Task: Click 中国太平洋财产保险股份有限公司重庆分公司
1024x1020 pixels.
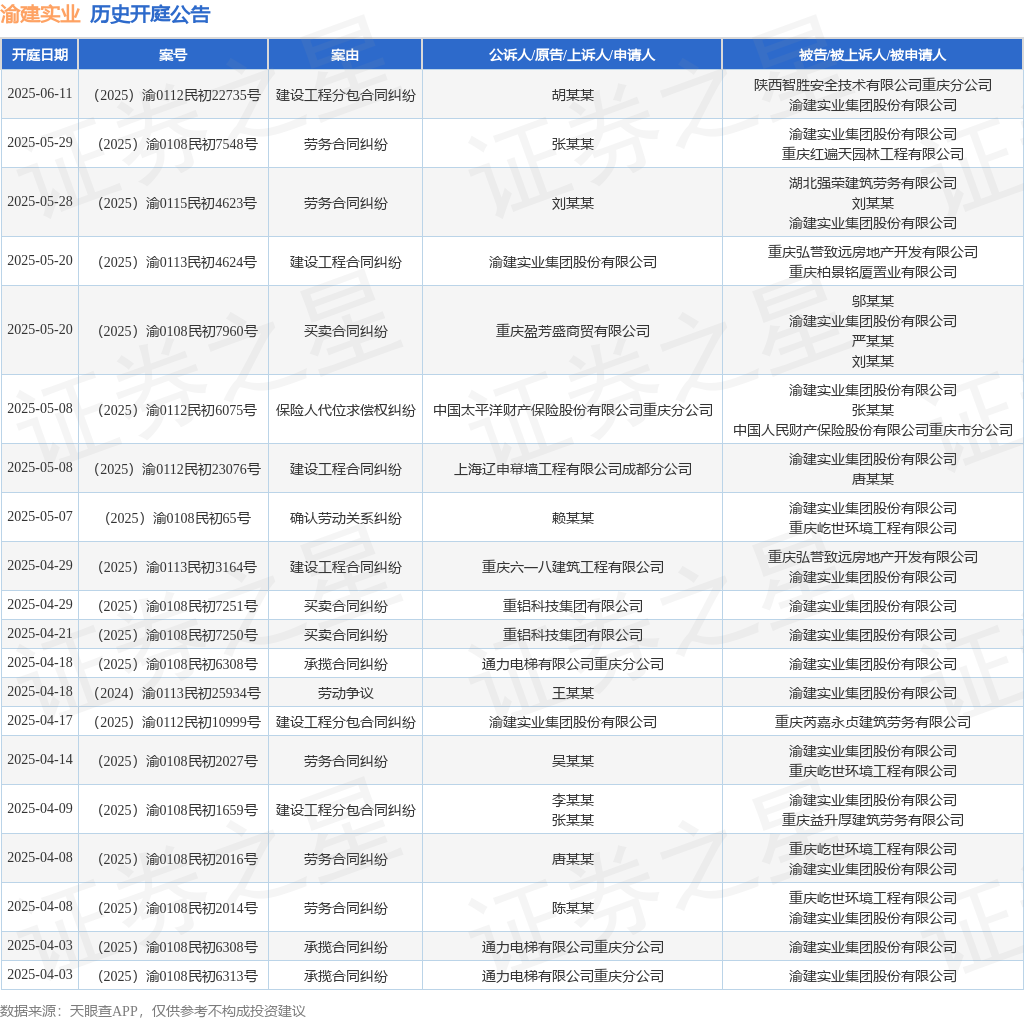Action: pyautogui.click(x=573, y=410)
